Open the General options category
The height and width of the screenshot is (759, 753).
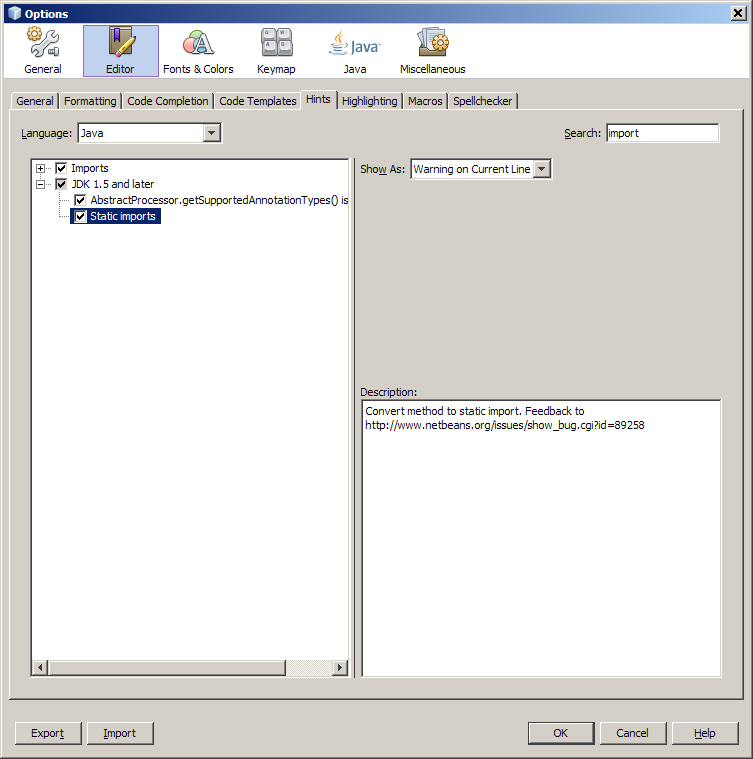(x=43, y=51)
